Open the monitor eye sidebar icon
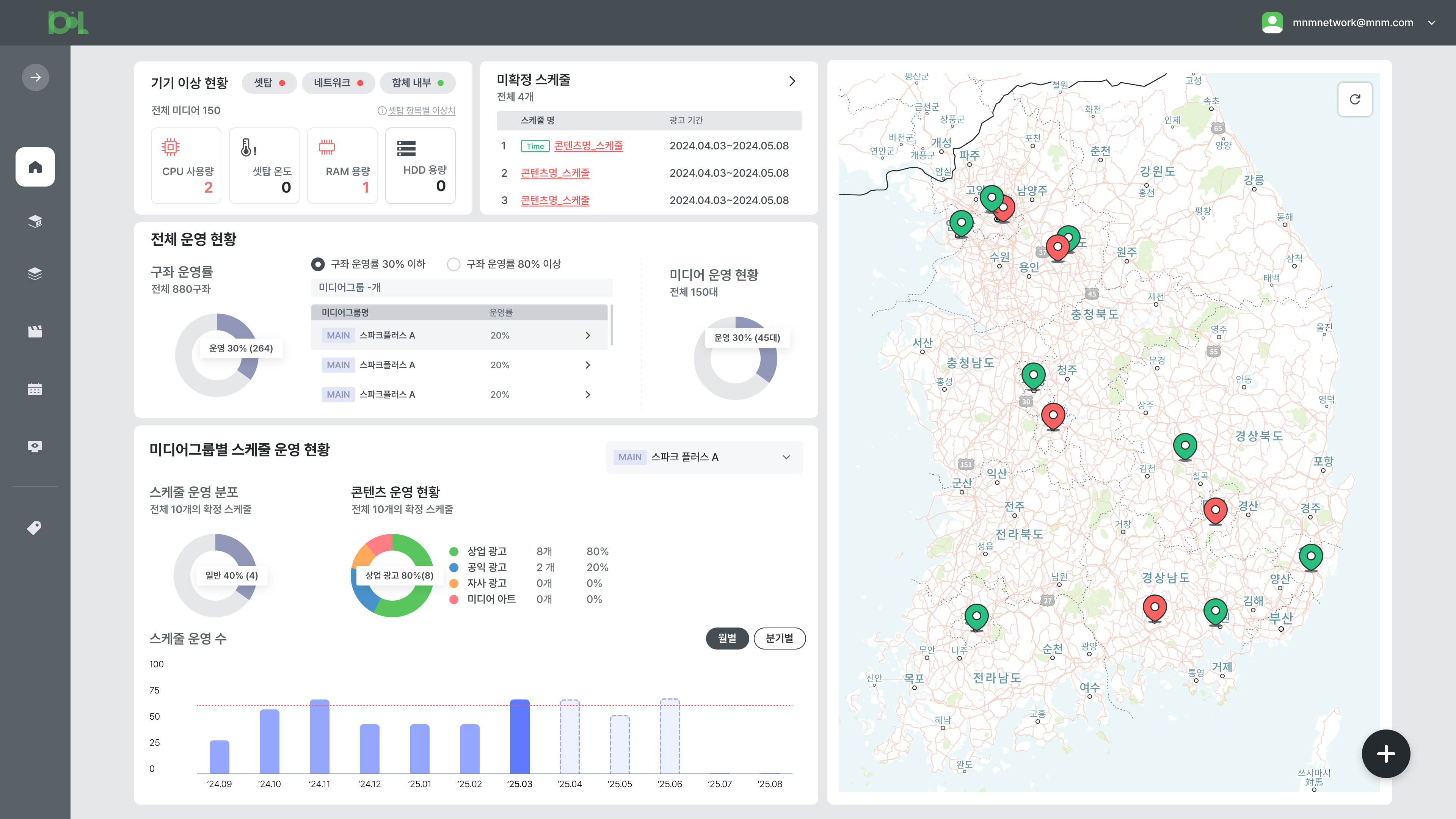The image size is (1456, 819). (x=35, y=447)
